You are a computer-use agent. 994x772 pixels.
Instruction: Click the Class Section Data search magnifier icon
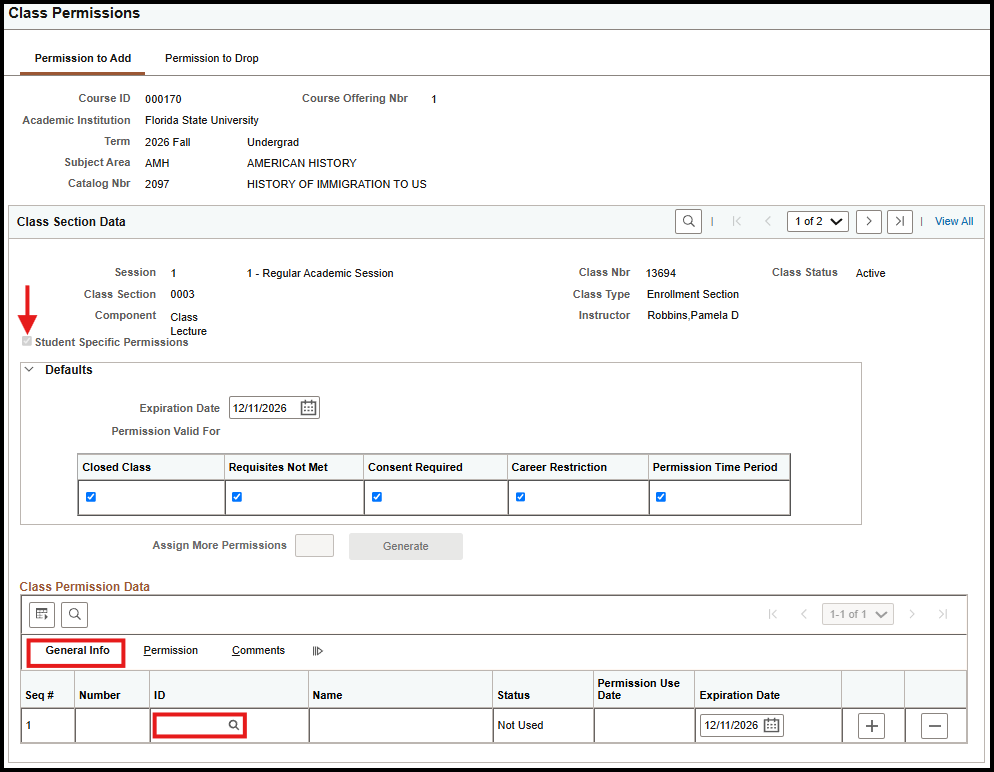(x=688, y=222)
